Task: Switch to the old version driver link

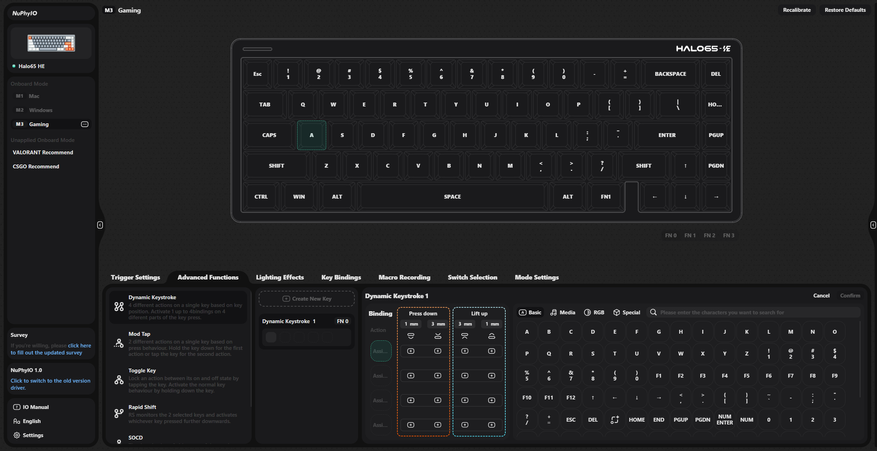Action: coord(50,384)
